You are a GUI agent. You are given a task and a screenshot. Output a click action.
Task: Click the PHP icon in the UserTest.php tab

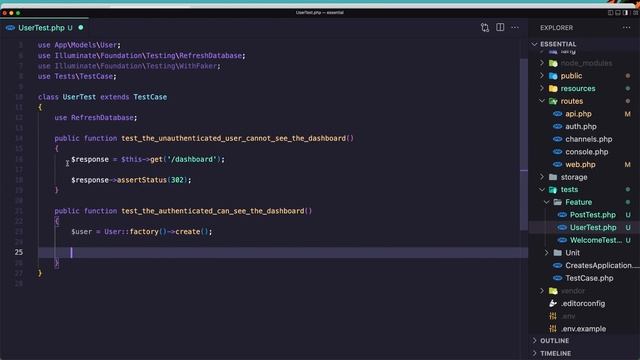tap(11, 28)
